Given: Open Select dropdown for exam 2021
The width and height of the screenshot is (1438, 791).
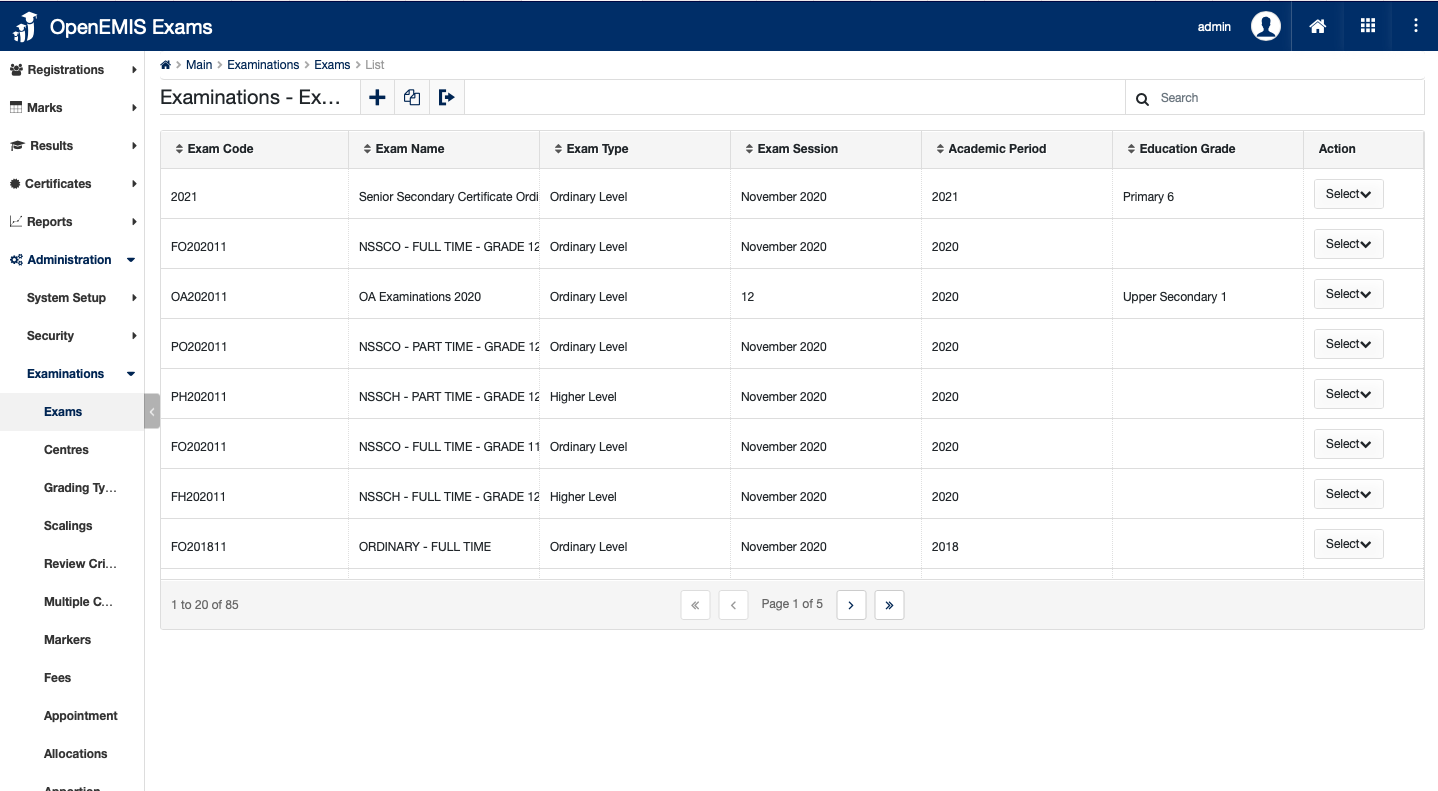Looking at the screenshot, I should (x=1348, y=194).
